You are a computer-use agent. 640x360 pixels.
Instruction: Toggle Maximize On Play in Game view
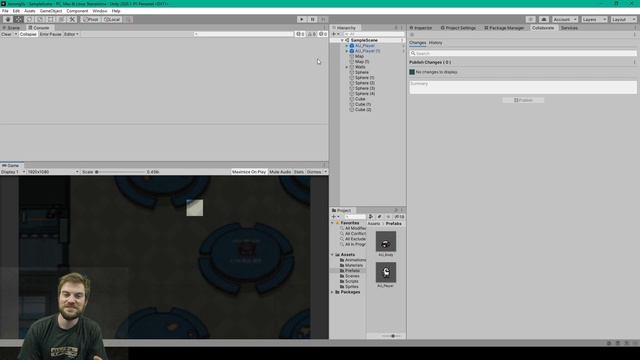tap(249, 172)
